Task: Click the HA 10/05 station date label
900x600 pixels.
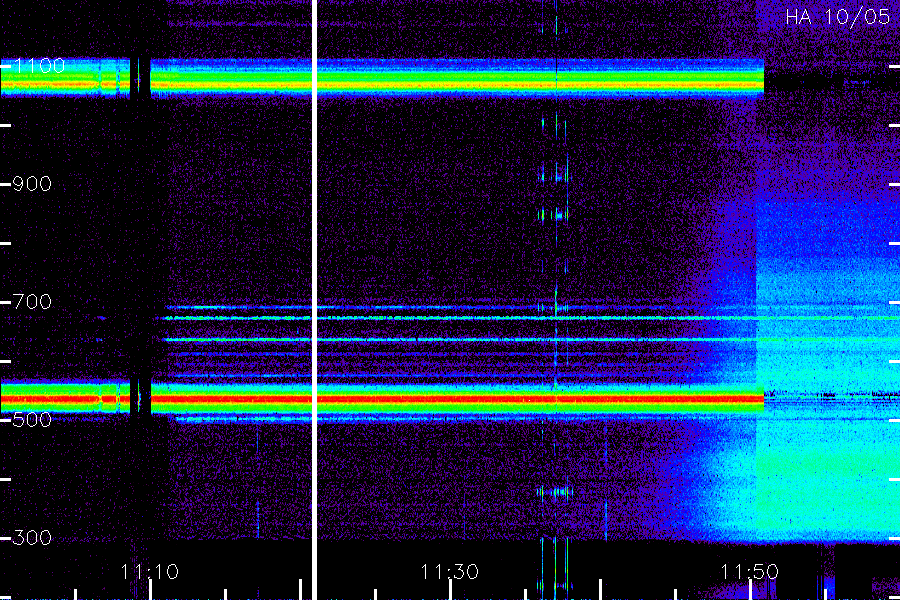Action: pyautogui.click(x=837, y=16)
